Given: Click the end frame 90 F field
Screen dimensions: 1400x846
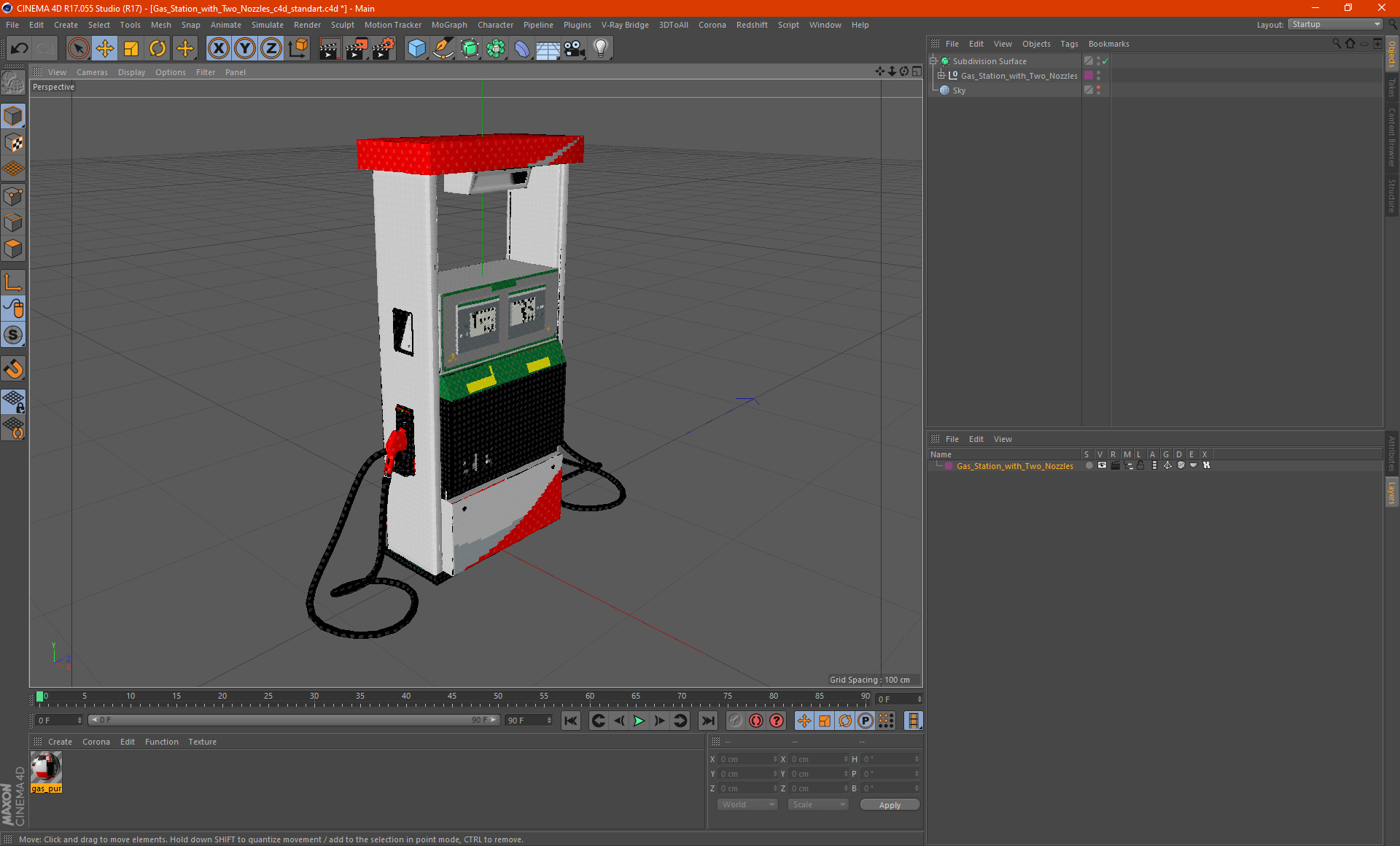Looking at the screenshot, I should [x=529, y=721].
